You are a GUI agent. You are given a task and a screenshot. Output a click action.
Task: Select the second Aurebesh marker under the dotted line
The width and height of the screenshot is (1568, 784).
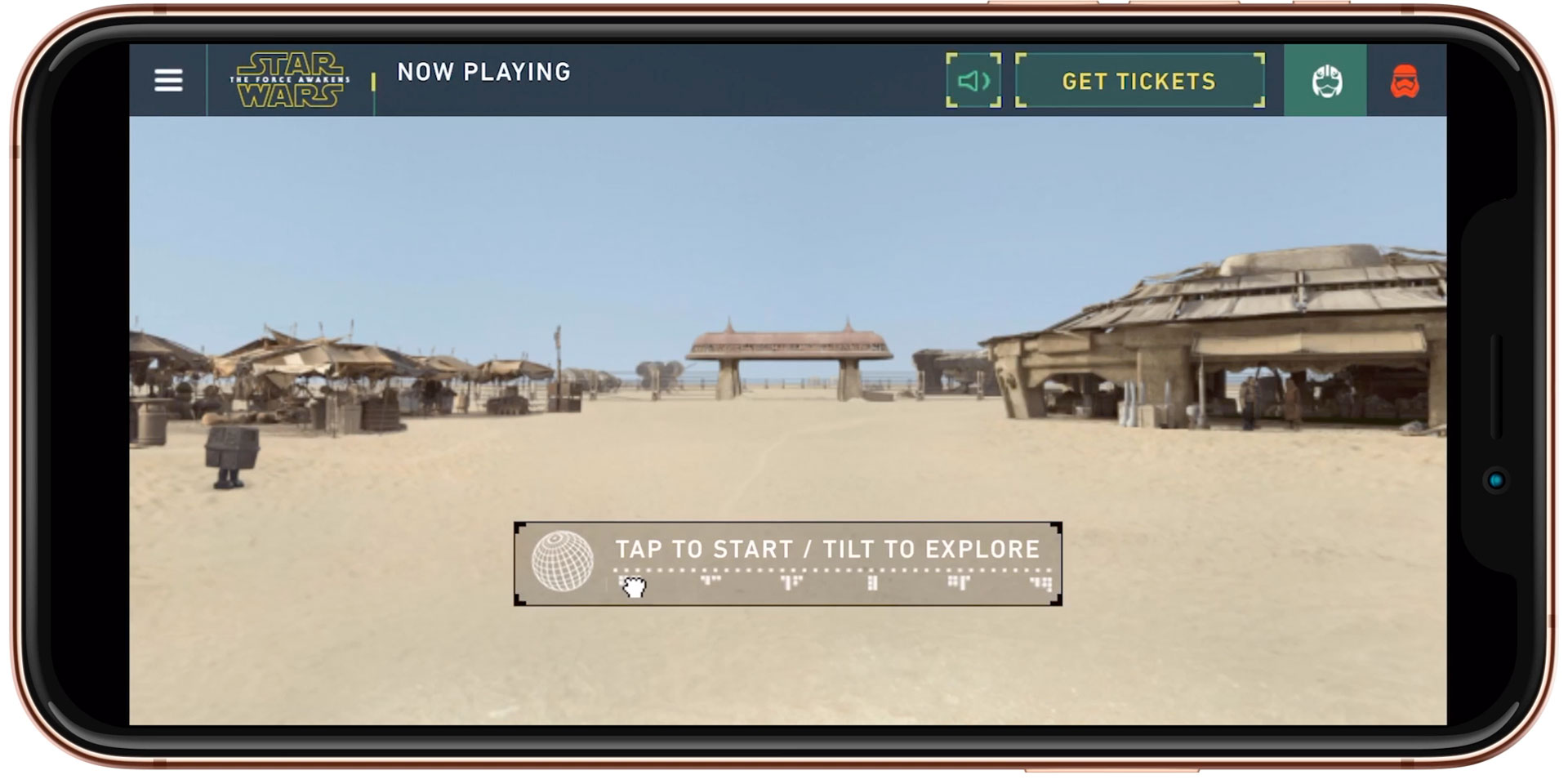tap(711, 581)
